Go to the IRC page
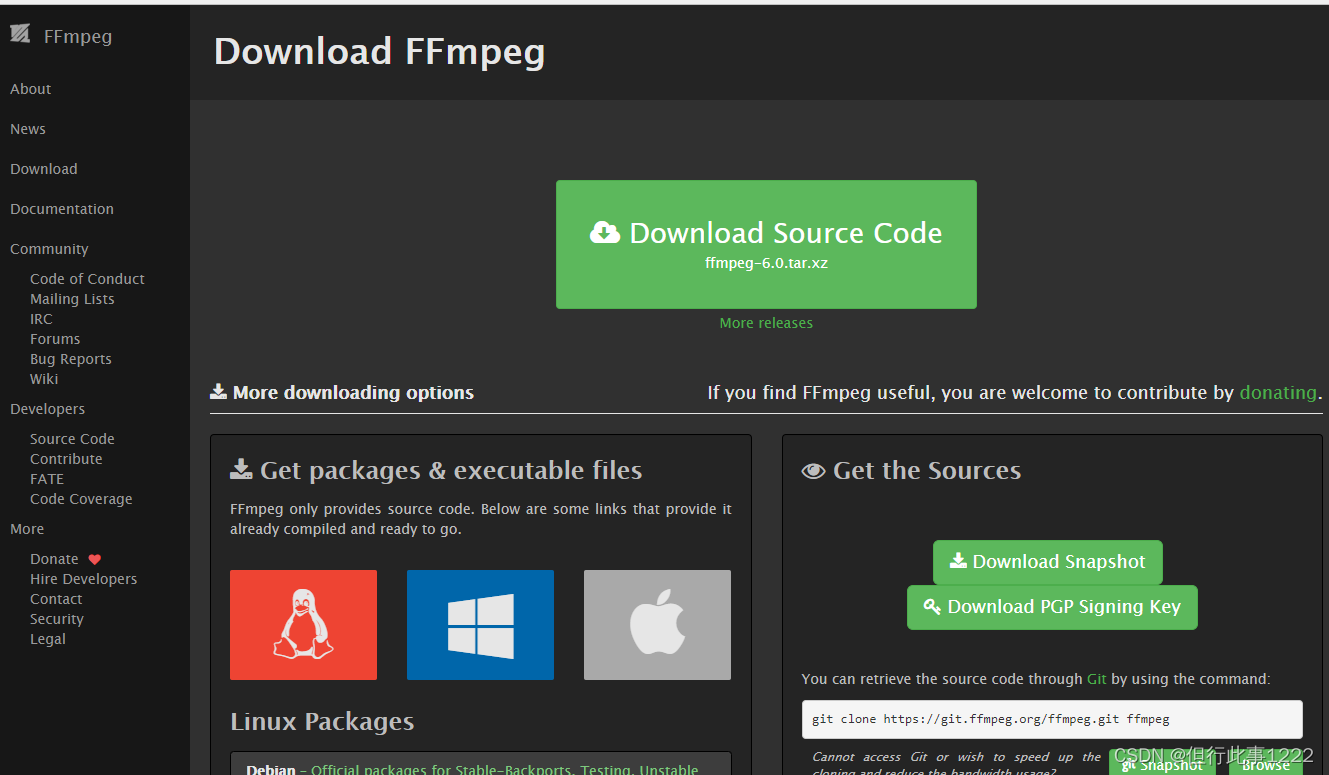1329x775 pixels. 41,319
